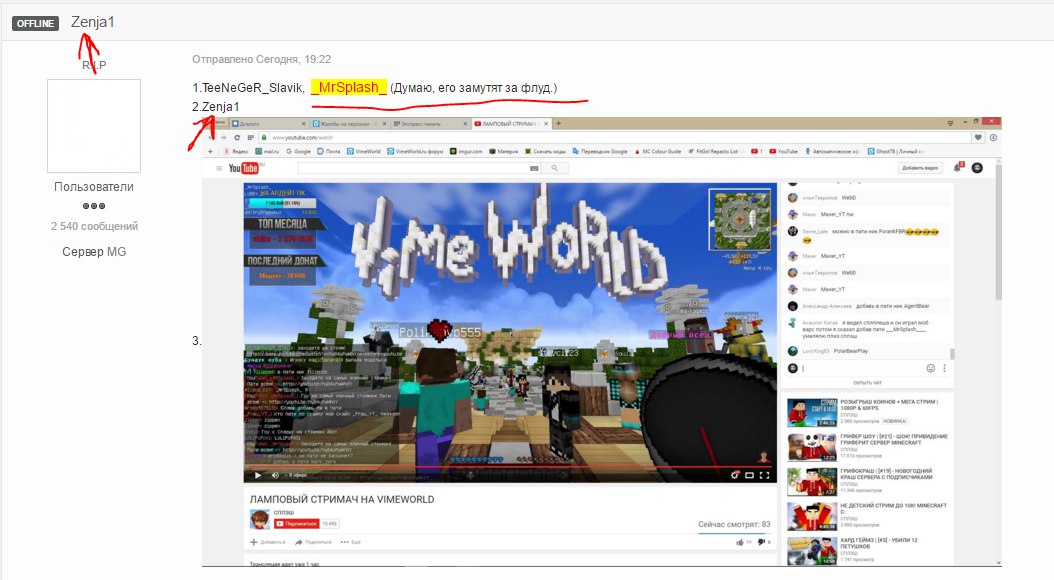Click the YouTube search magnifier button
Viewport: 1054px width, 580px height.
point(554,168)
